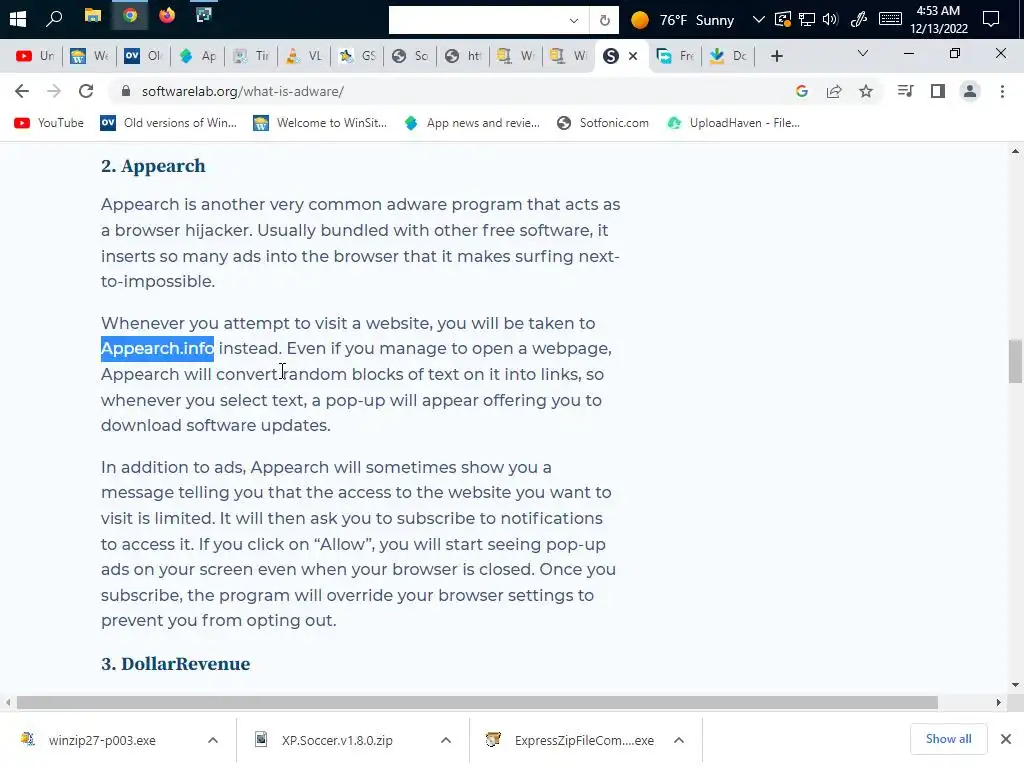Click the forward navigation arrow

pos(54,91)
